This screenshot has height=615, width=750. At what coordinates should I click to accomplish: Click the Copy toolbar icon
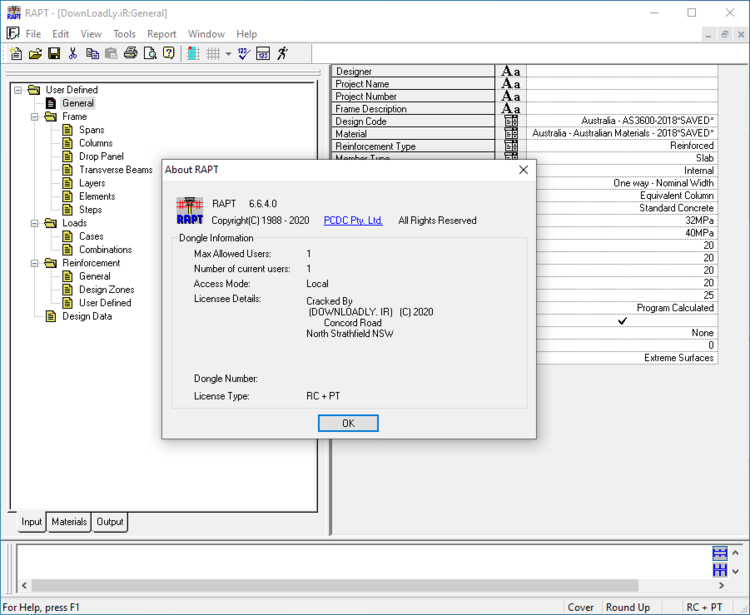click(92, 53)
